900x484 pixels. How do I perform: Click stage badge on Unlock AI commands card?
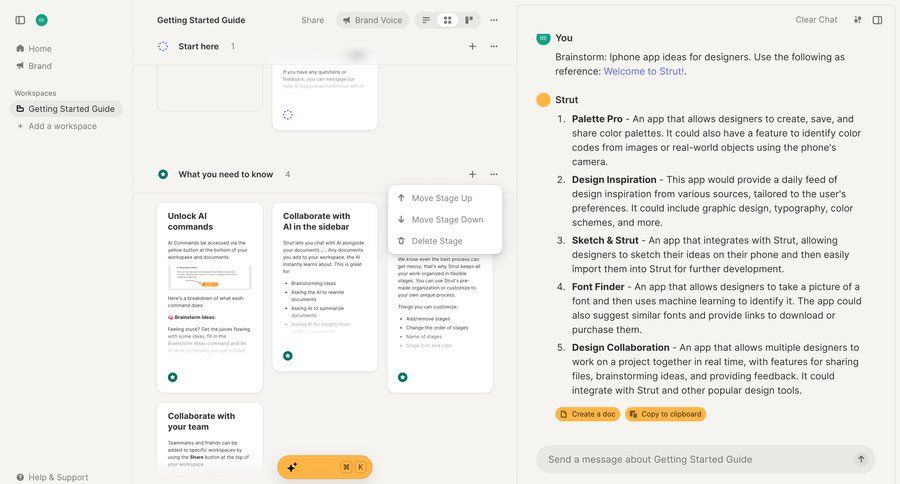[x=173, y=377]
